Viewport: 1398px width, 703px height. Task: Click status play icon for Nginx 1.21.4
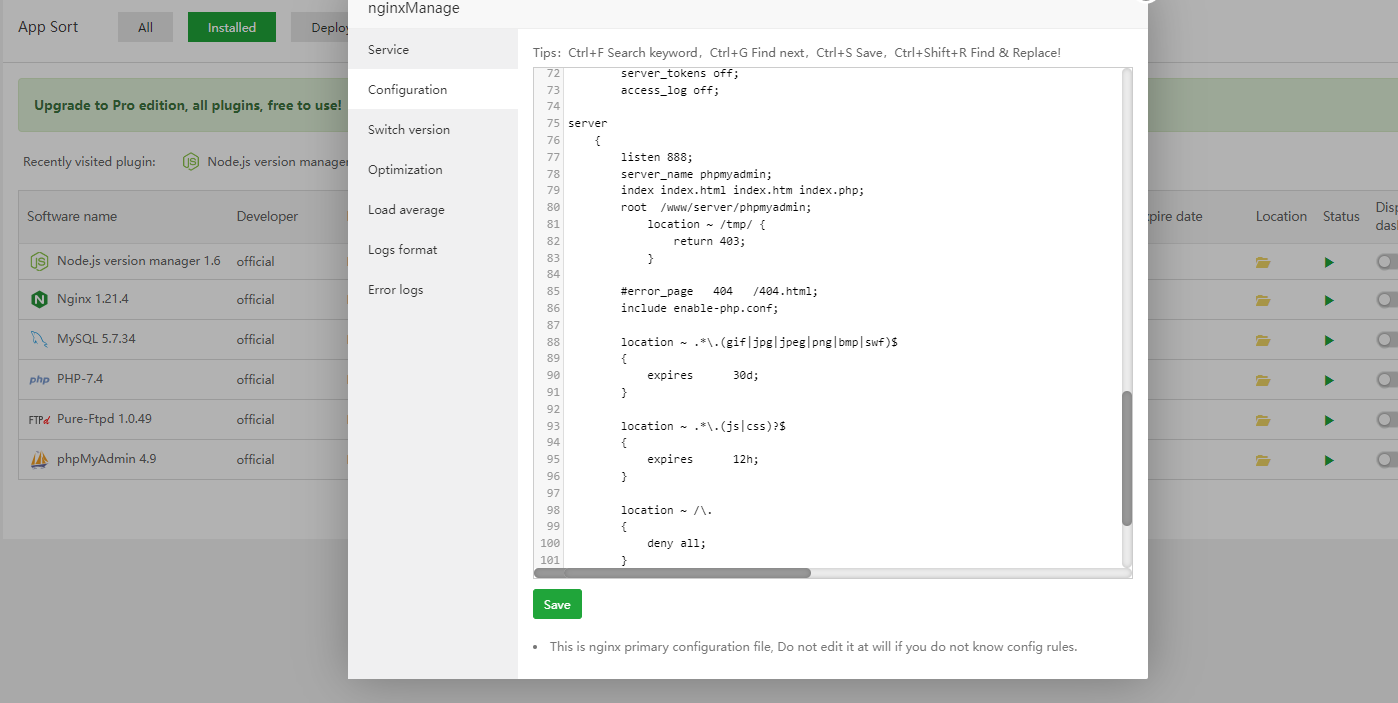pyautogui.click(x=1329, y=300)
